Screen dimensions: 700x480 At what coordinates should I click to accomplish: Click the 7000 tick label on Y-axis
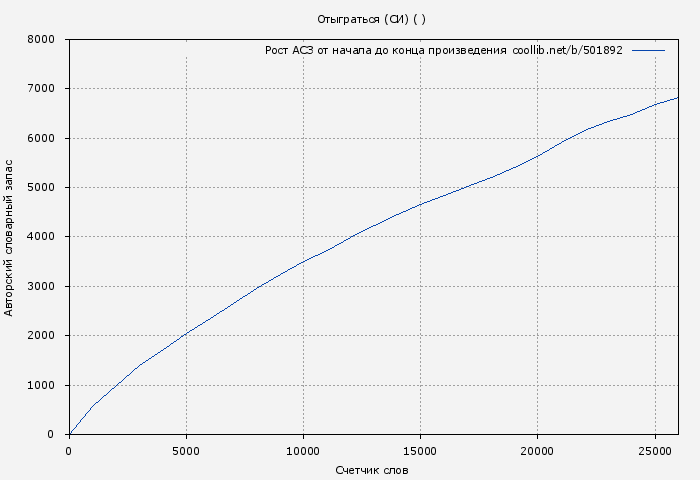(x=40, y=89)
